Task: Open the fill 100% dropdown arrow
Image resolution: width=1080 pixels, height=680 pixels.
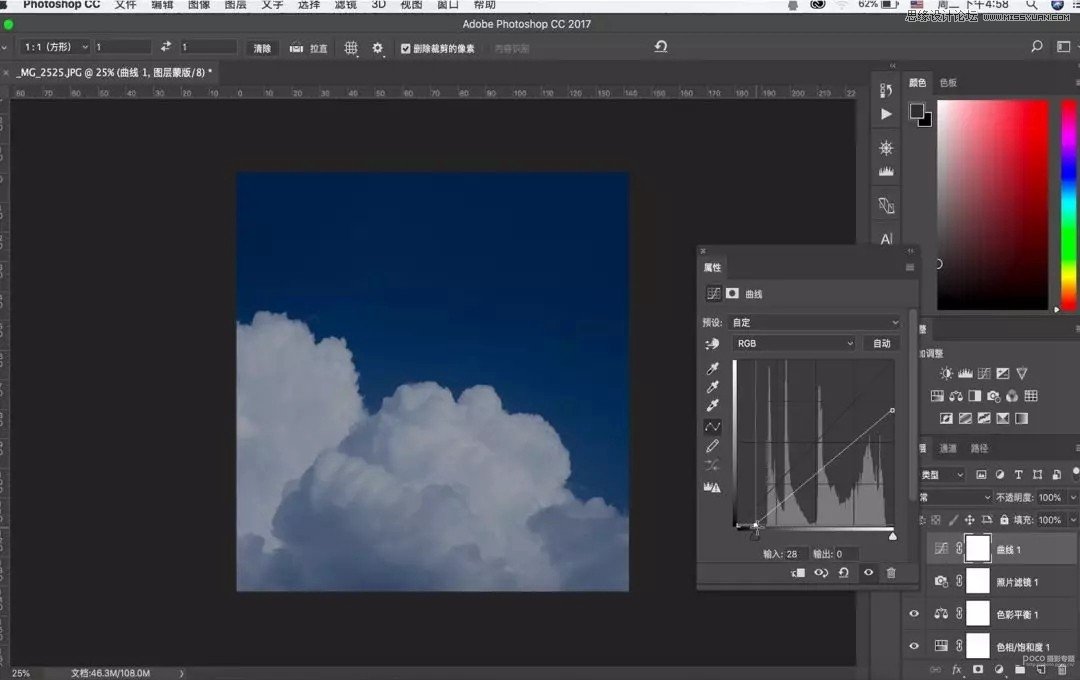Action: pos(1072,520)
